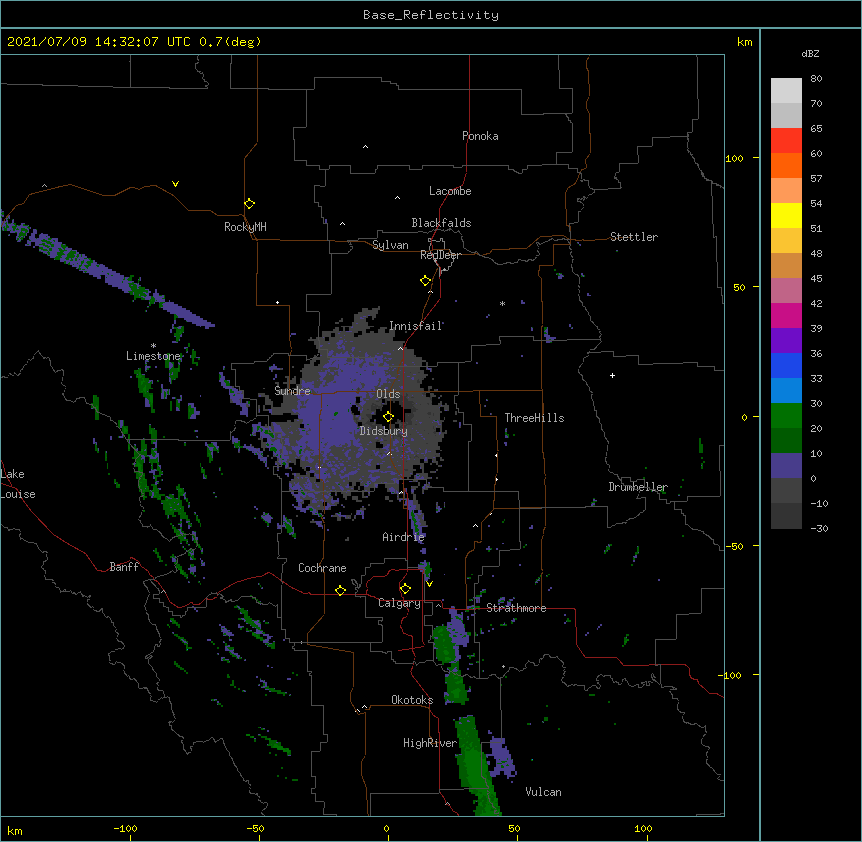Click the Airdrie label
The width and height of the screenshot is (862, 842).
pyautogui.click(x=403, y=537)
